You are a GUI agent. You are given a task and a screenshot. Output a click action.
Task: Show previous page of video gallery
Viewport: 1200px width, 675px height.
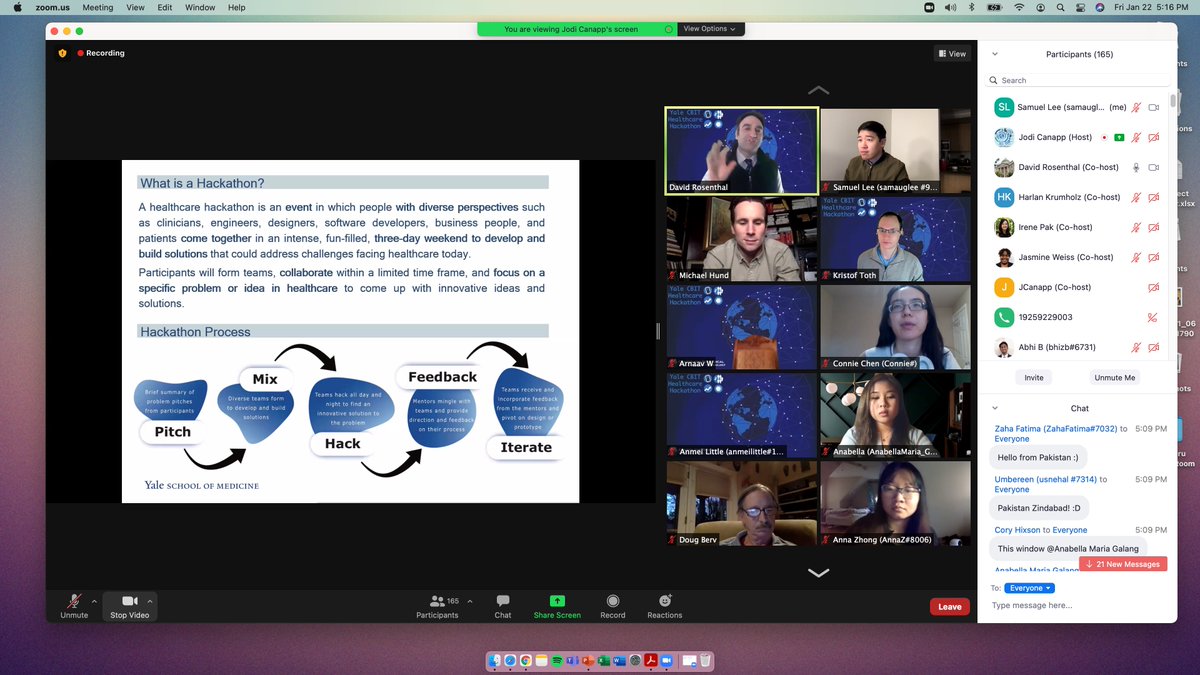coord(818,90)
